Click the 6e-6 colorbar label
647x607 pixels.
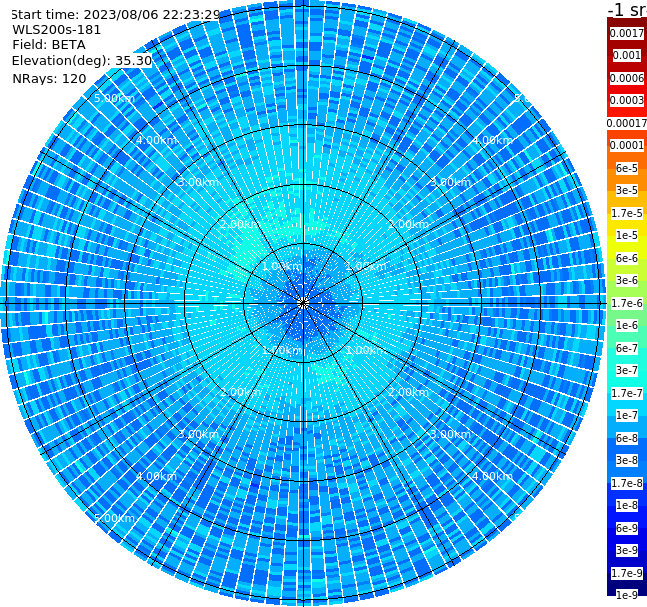coord(627,258)
